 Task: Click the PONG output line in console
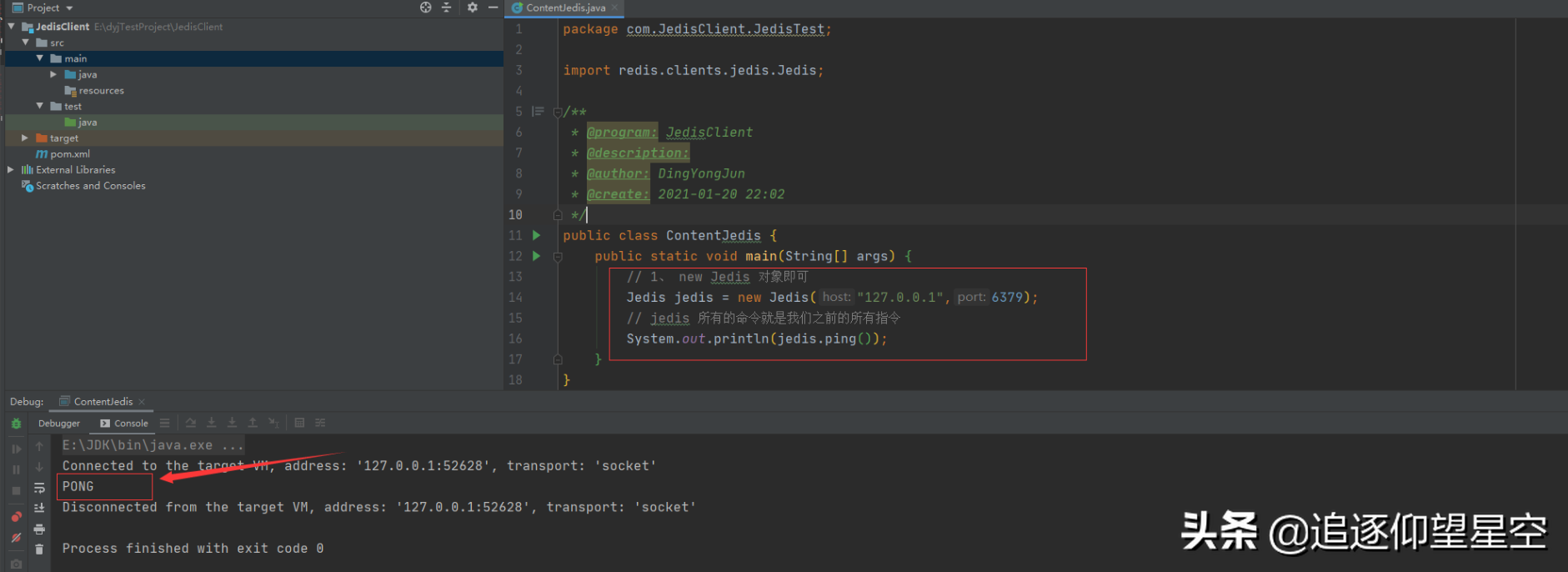78,486
